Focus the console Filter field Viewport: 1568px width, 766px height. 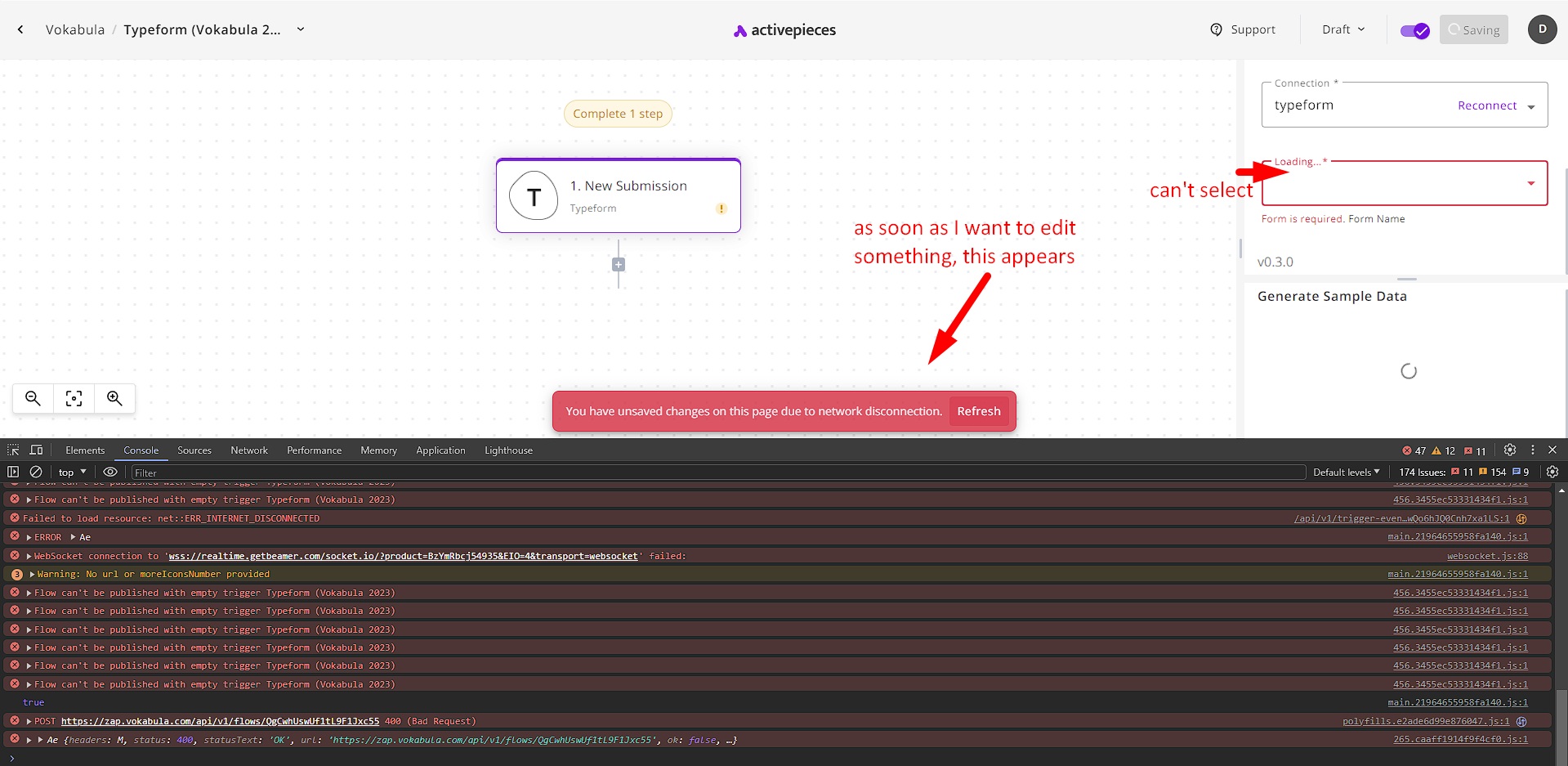719,473
